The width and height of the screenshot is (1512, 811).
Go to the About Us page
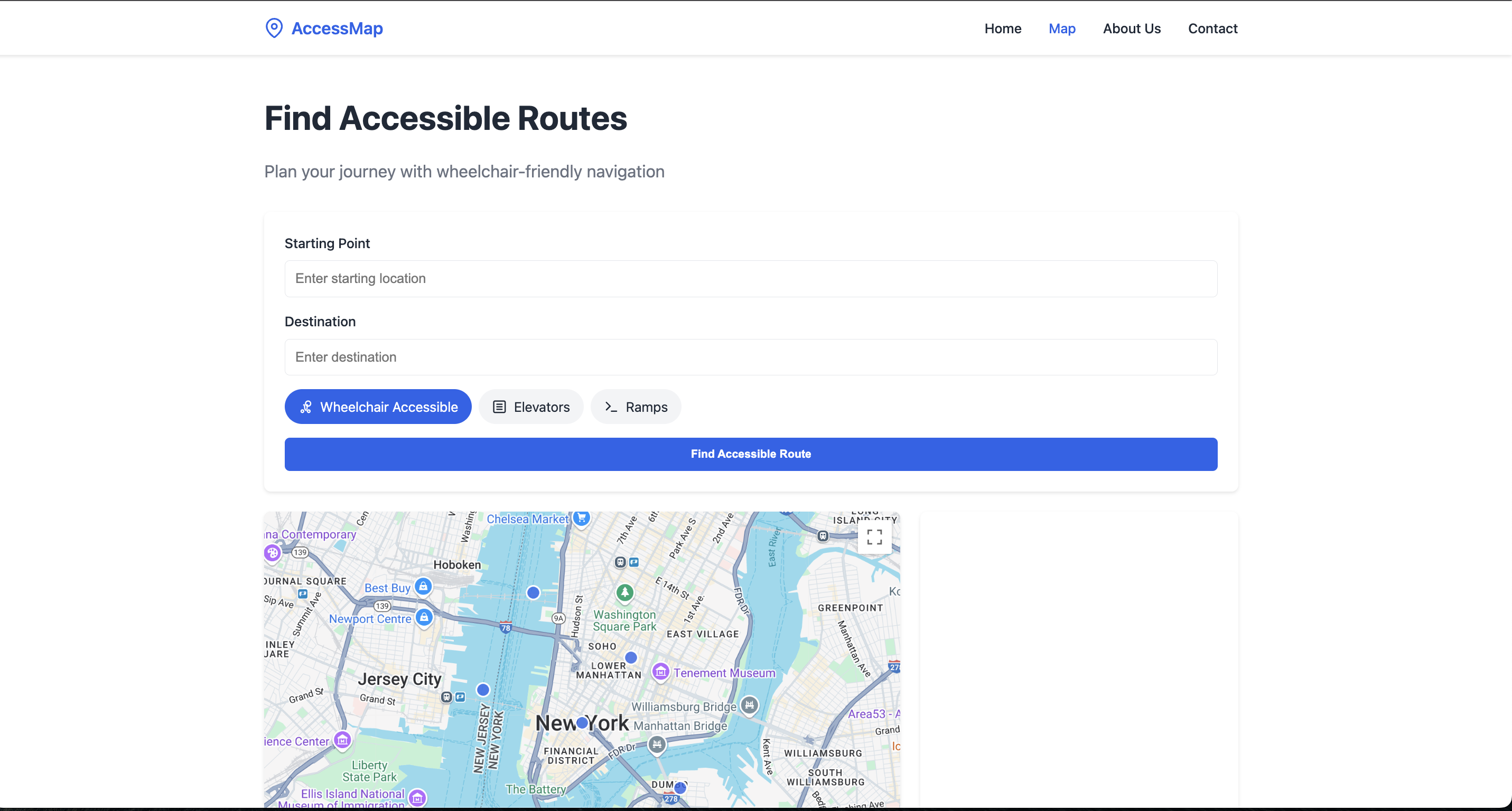pos(1131,29)
